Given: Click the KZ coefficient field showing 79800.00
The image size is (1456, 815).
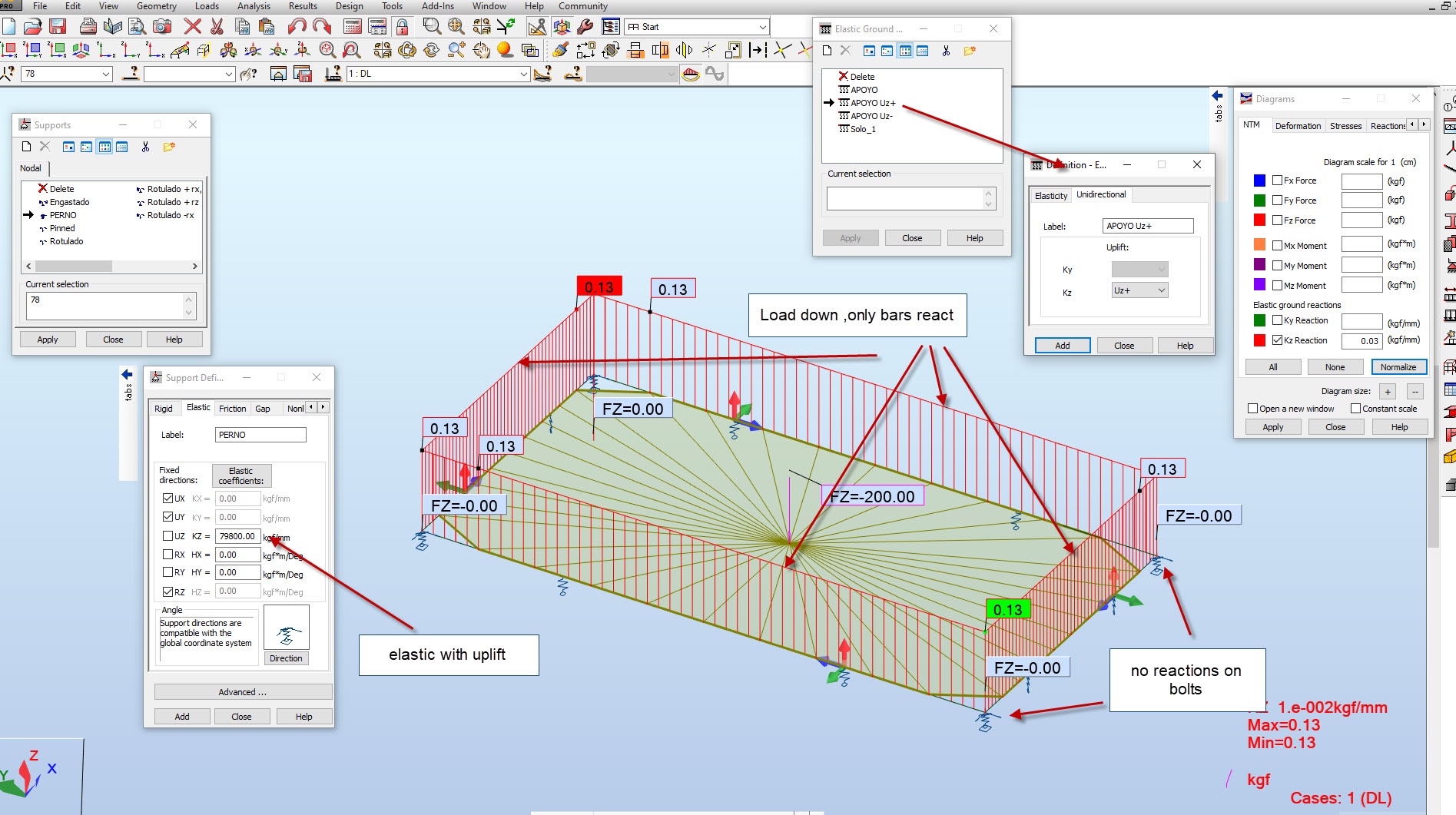Looking at the screenshot, I should [x=237, y=536].
